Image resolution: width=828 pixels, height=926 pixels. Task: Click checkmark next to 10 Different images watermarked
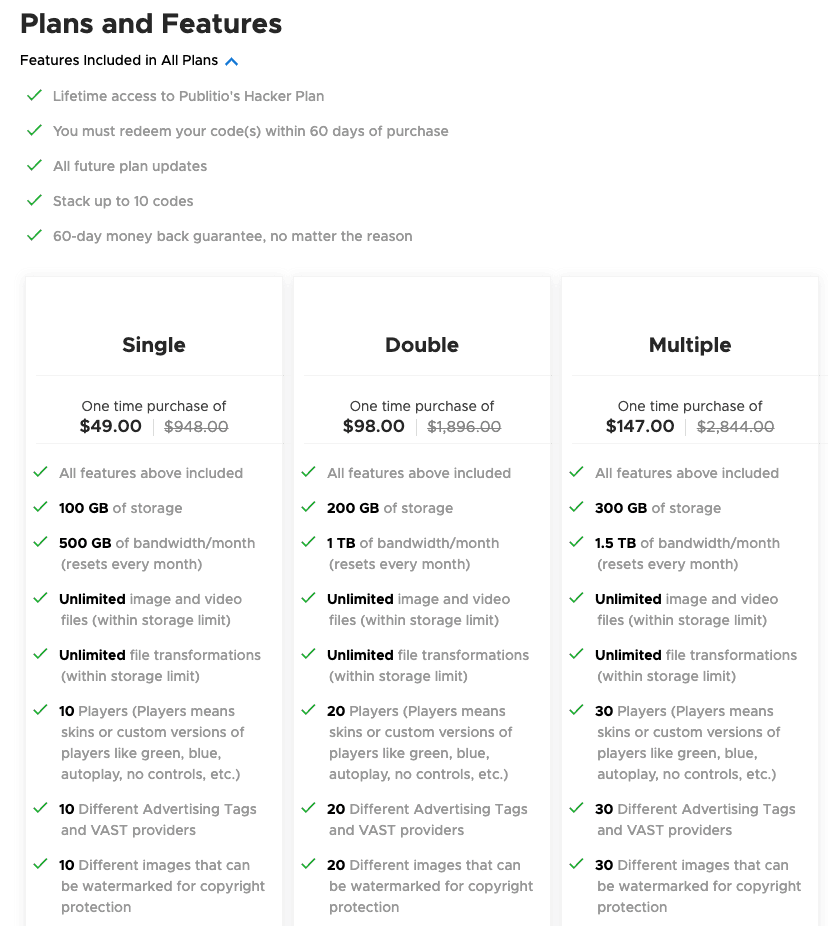click(x=40, y=864)
